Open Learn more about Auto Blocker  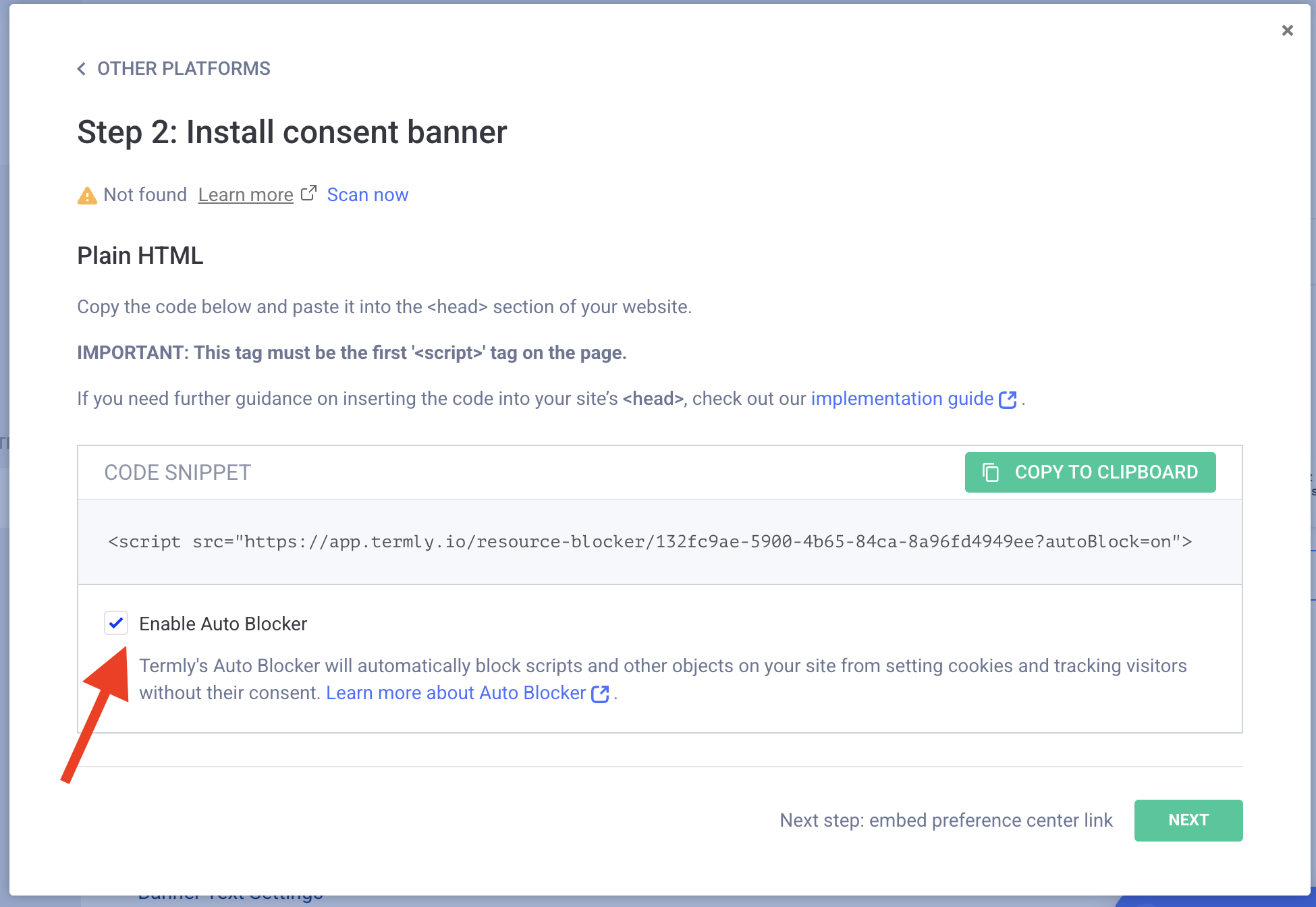click(456, 693)
